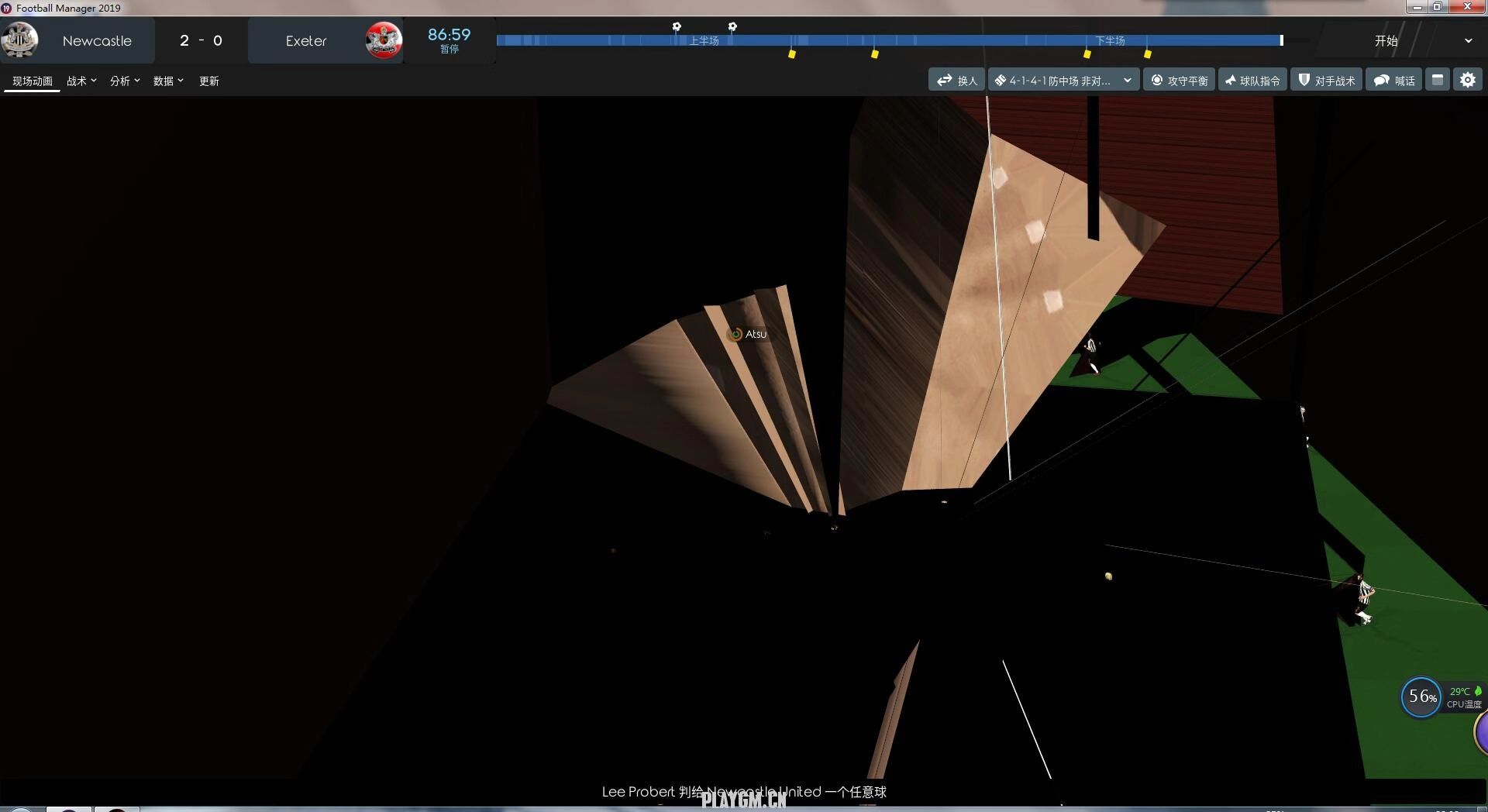Expand the arrow next to 开始
This screenshot has height=812, width=1488.
pyautogui.click(x=1468, y=41)
